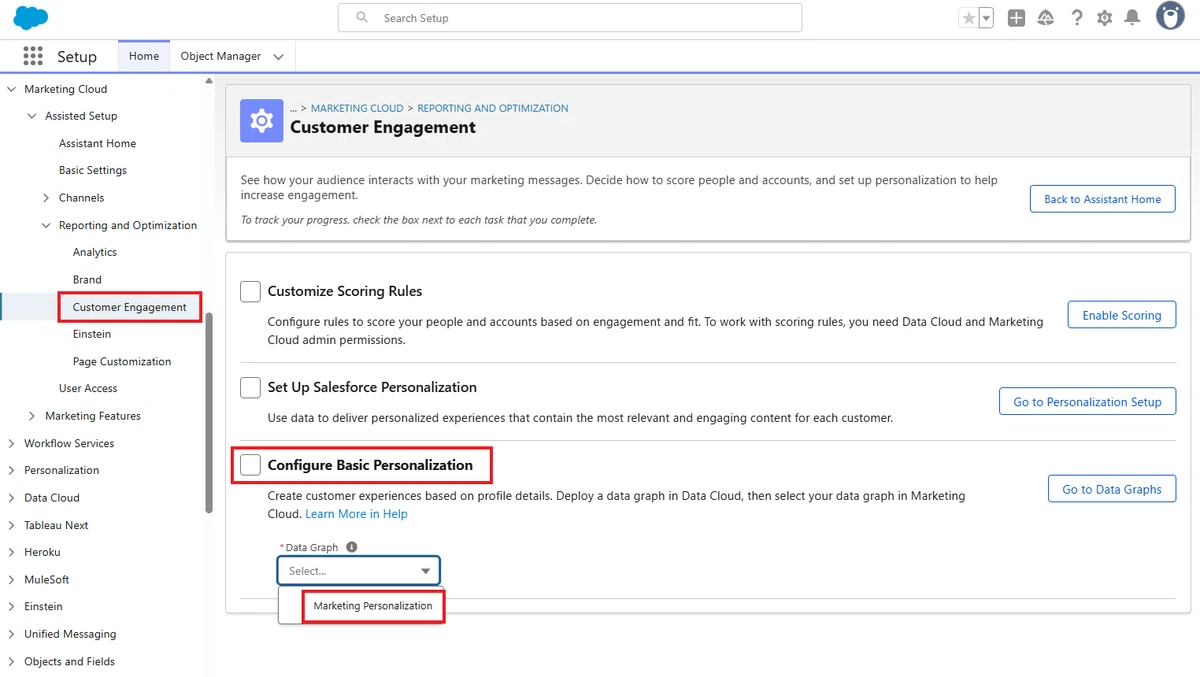
Task: Open the Learn More in Help link
Action: point(356,514)
